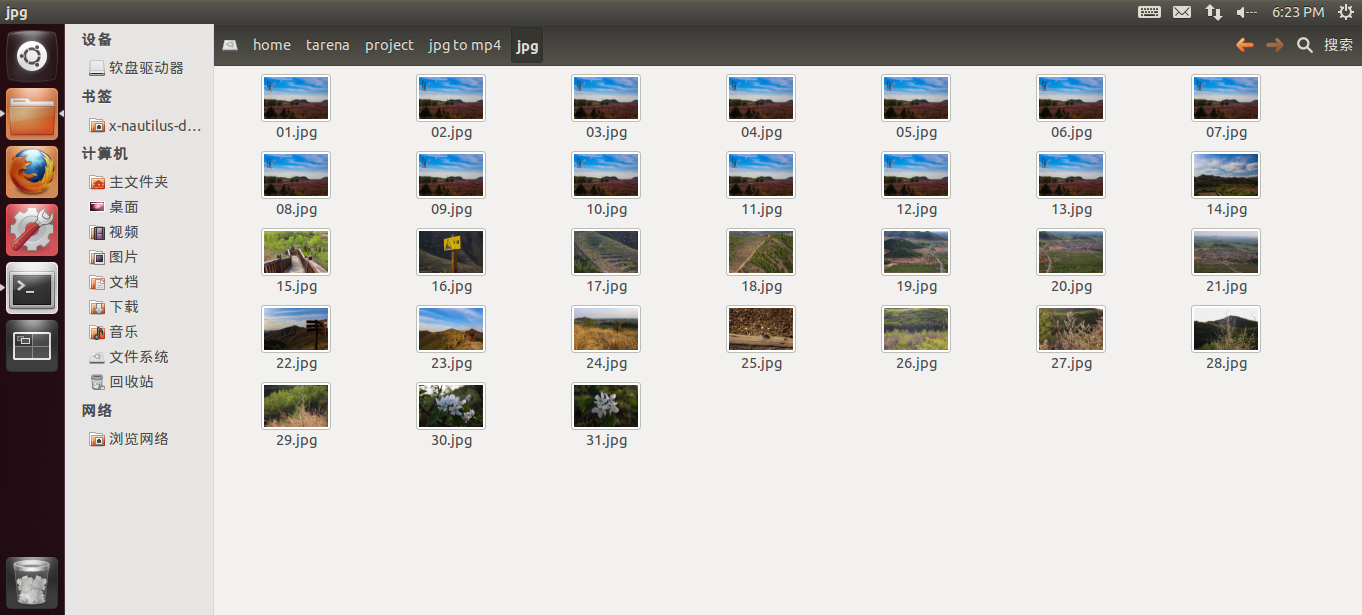1362x615 pixels.
Task: Select thumbnail of 15.jpg boardwalk photo
Action: pyautogui.click(x=296, y=252)
